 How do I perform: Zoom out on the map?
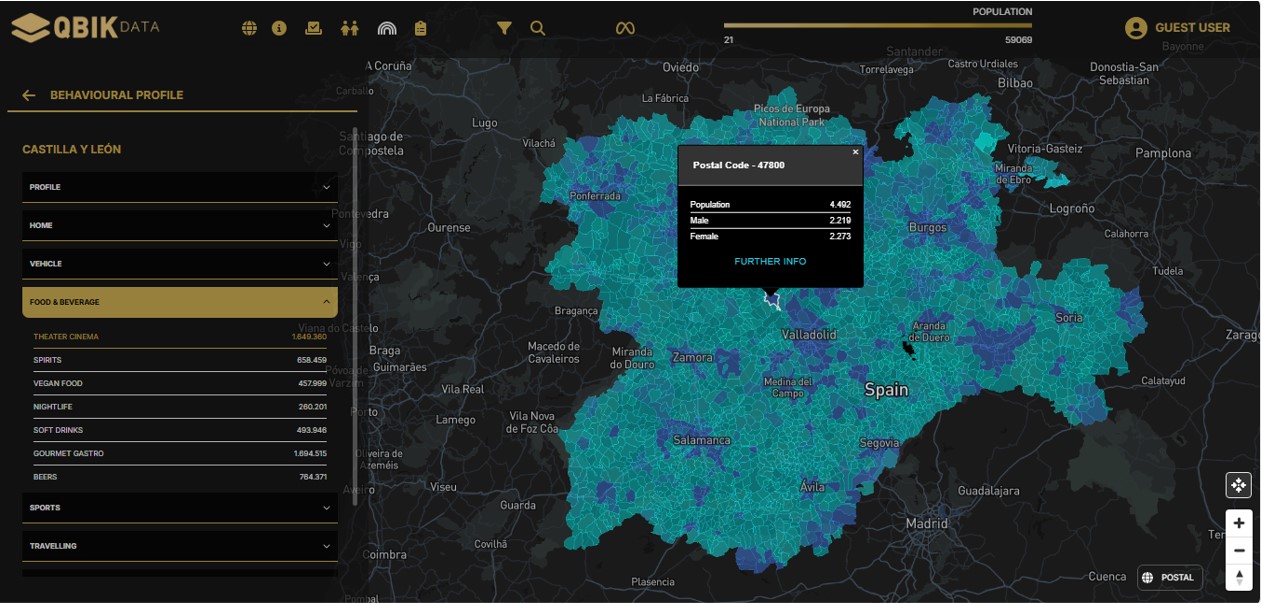[x=1238, y=550]
